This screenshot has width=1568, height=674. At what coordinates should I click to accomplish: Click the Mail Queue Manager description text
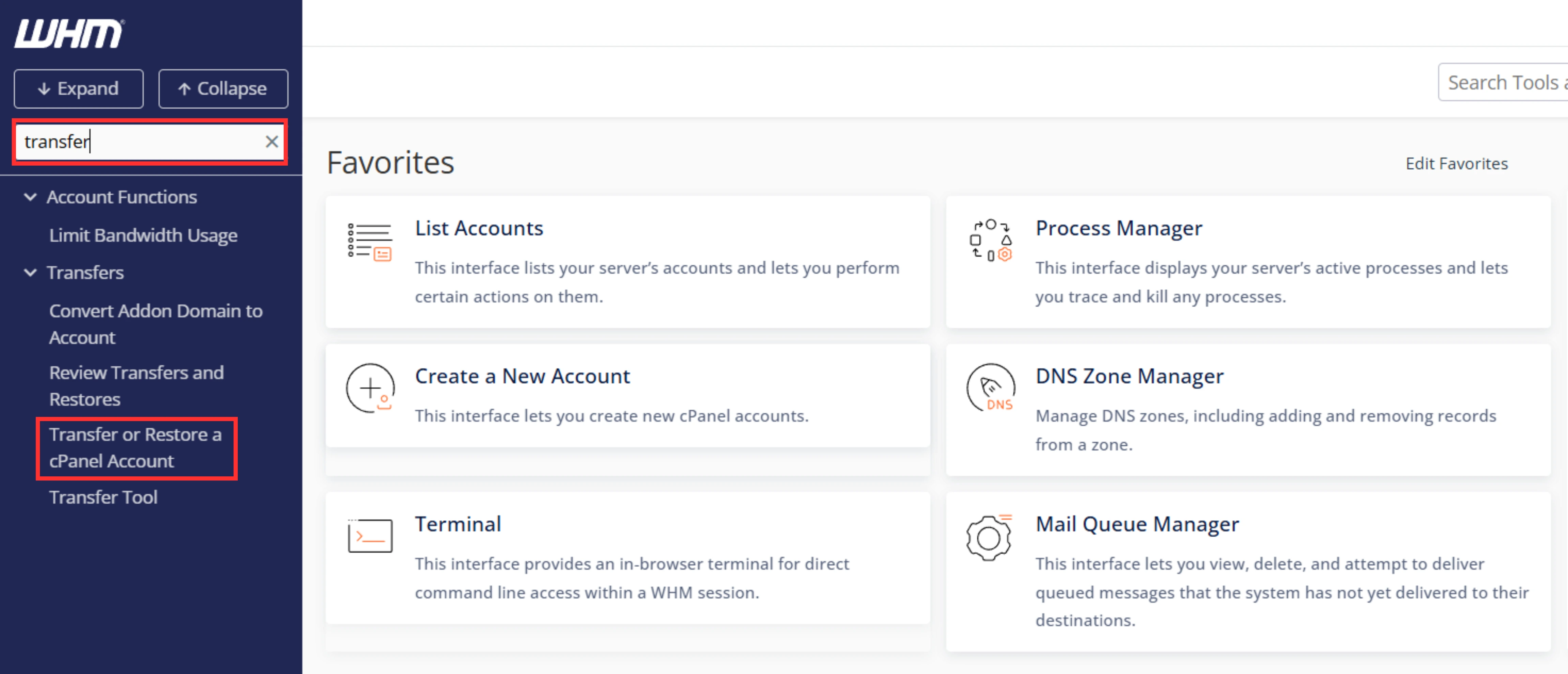1282,592
